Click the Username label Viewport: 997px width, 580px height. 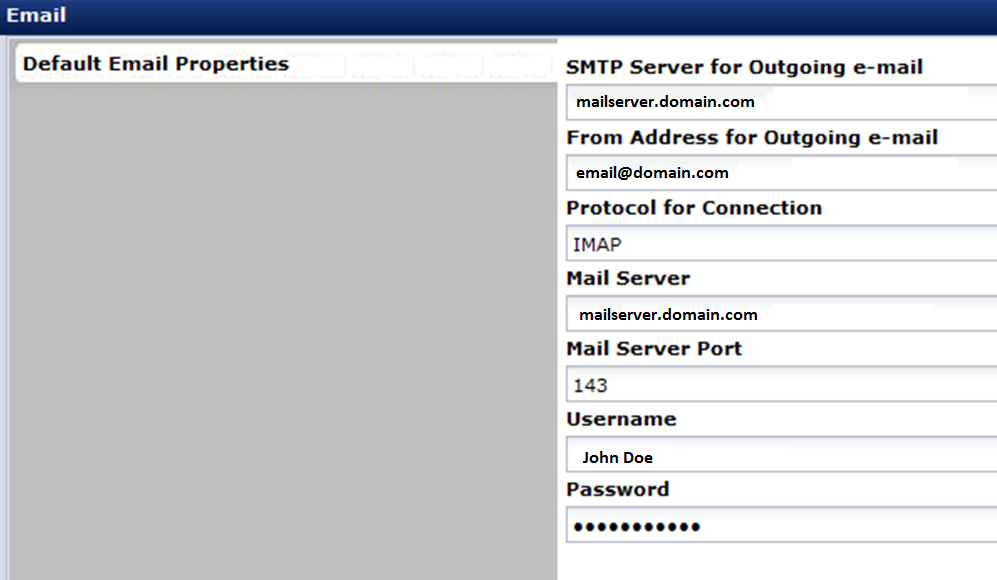coord(621,419)
